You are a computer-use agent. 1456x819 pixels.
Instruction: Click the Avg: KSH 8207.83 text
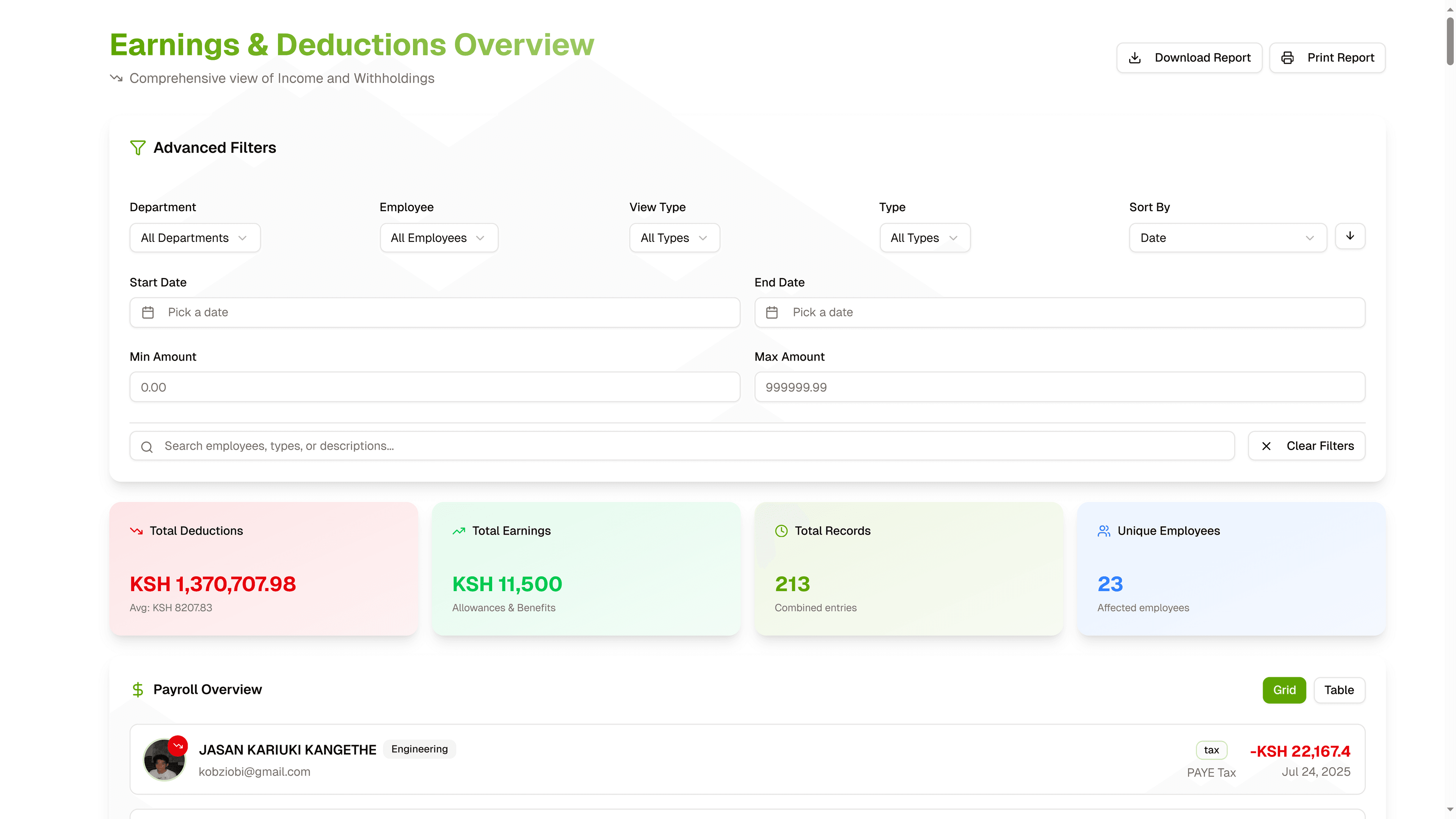(171, 608)
